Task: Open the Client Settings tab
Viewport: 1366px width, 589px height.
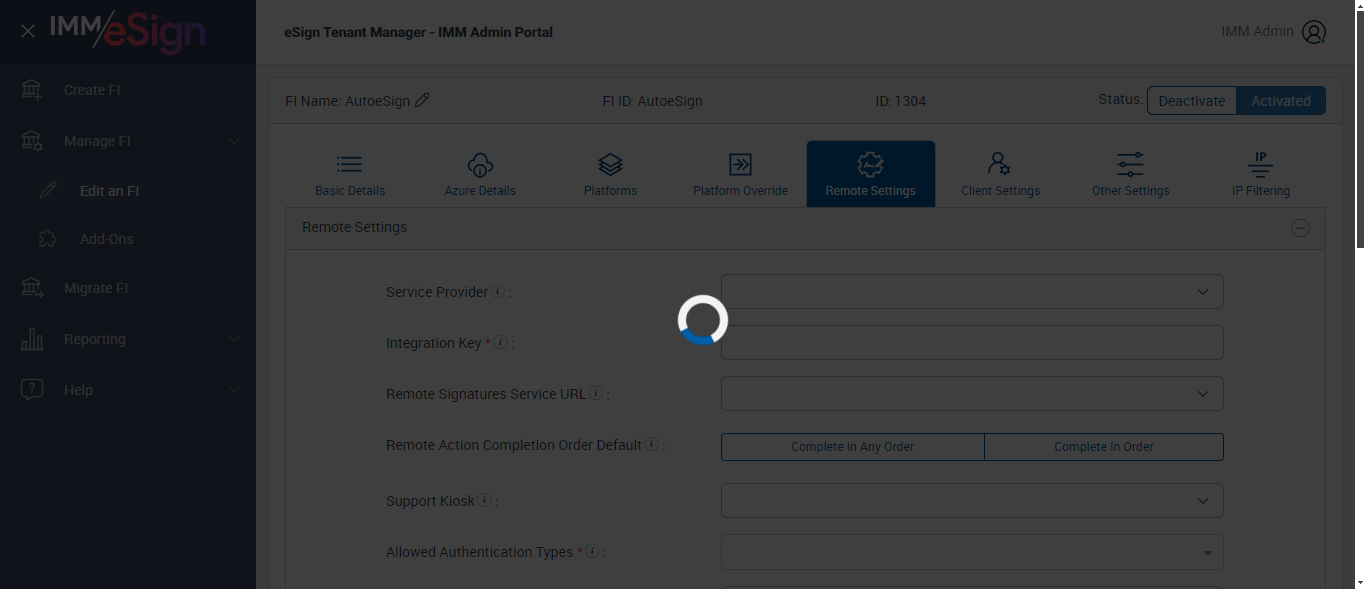Action: pyautogui.click(x=1001, y=174)
